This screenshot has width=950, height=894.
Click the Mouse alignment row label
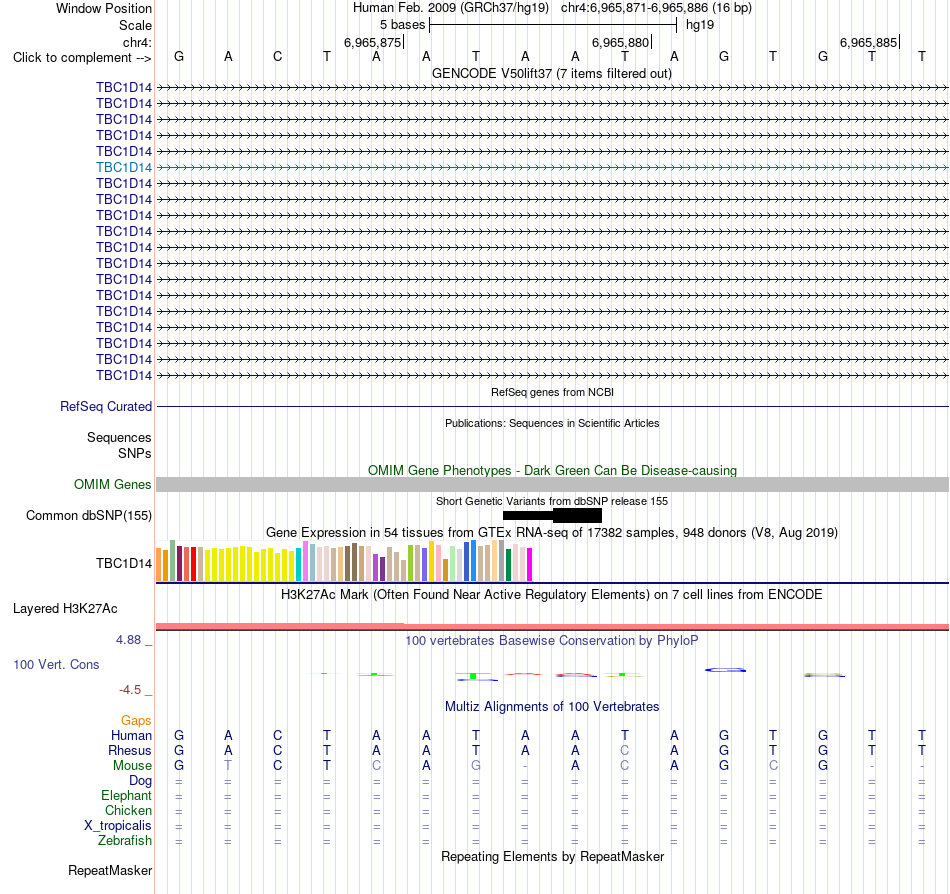point(132,766)
